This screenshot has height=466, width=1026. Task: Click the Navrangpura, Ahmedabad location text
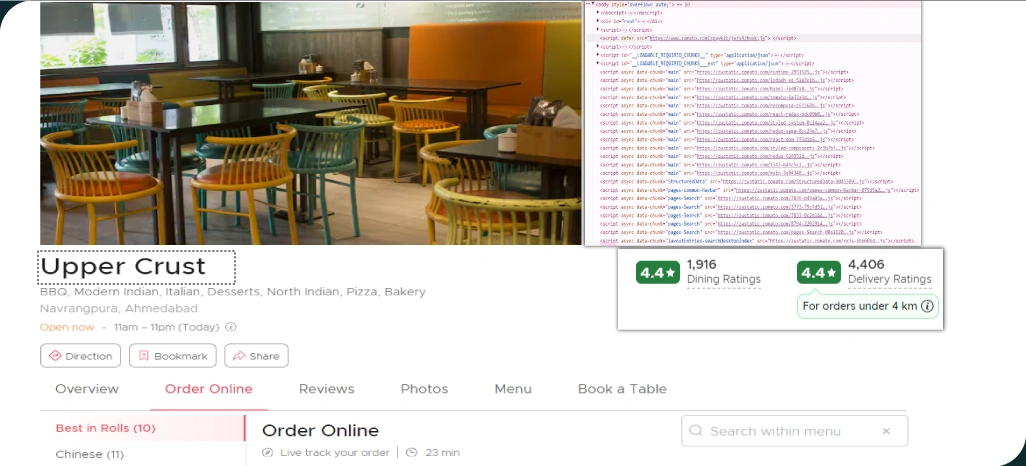[x=118, y=308]
